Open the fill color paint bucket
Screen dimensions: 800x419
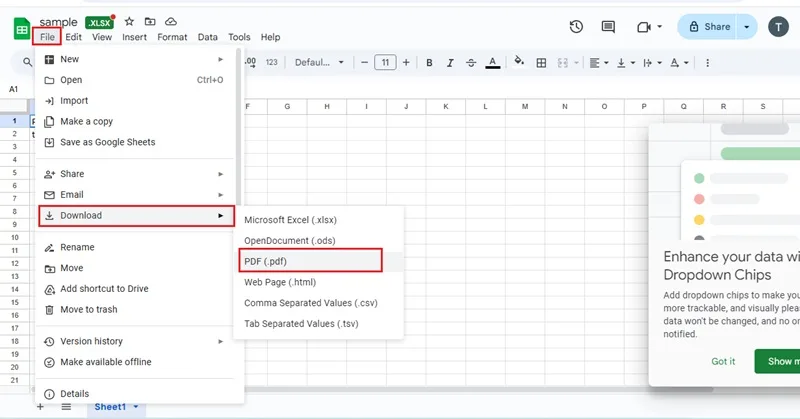(x=519, y=62)
